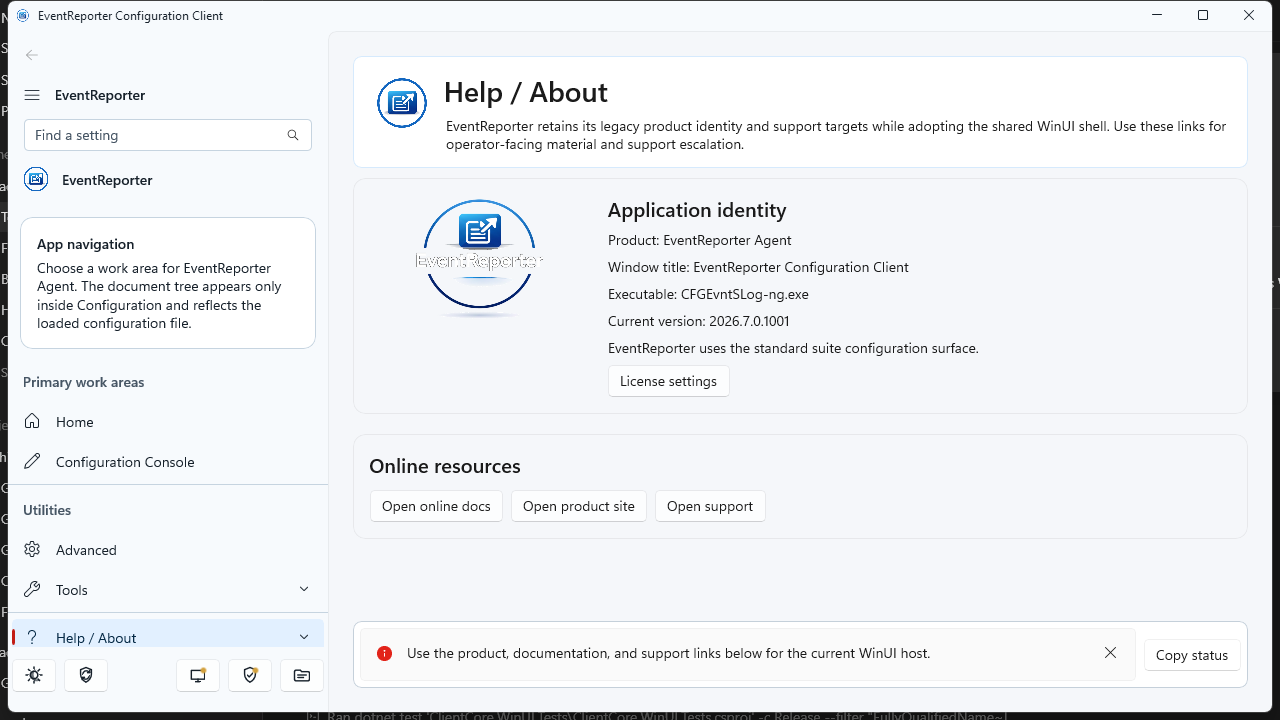Click the shield checkmark icon with badge
Viewport: 1280px width, 720px height.
[250, 676]
